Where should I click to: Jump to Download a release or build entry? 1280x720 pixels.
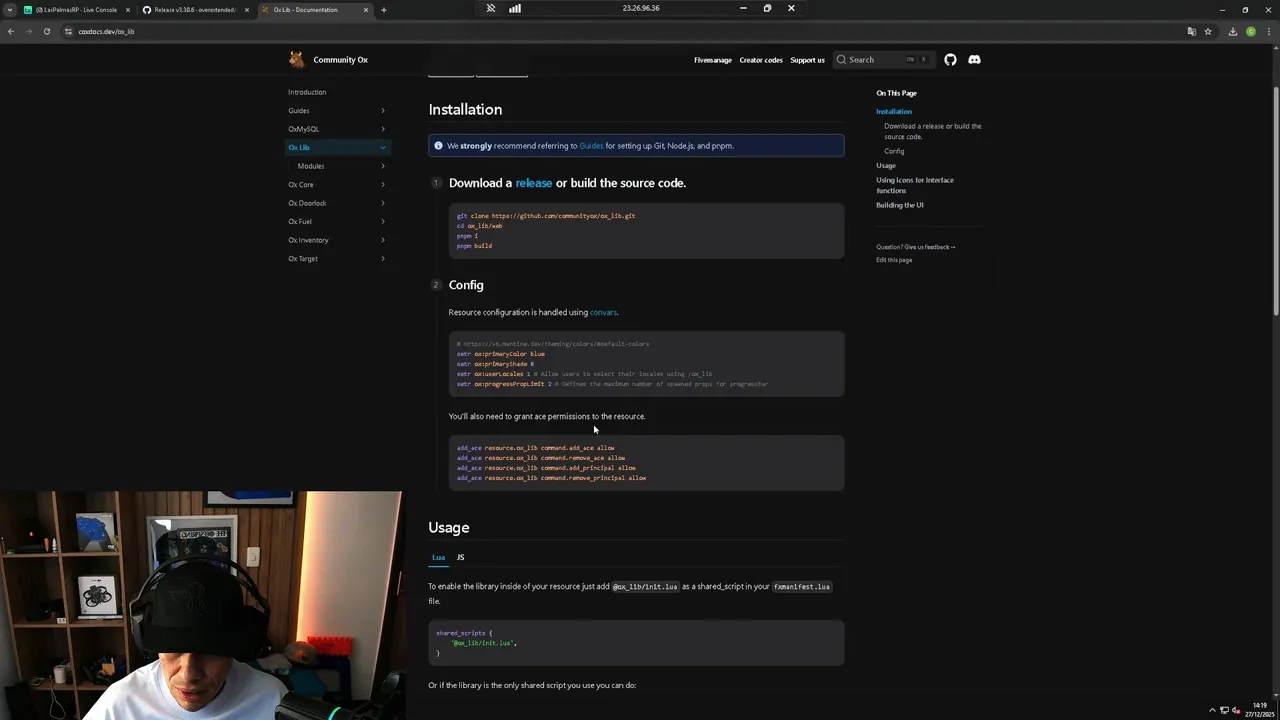pos(932,131)
